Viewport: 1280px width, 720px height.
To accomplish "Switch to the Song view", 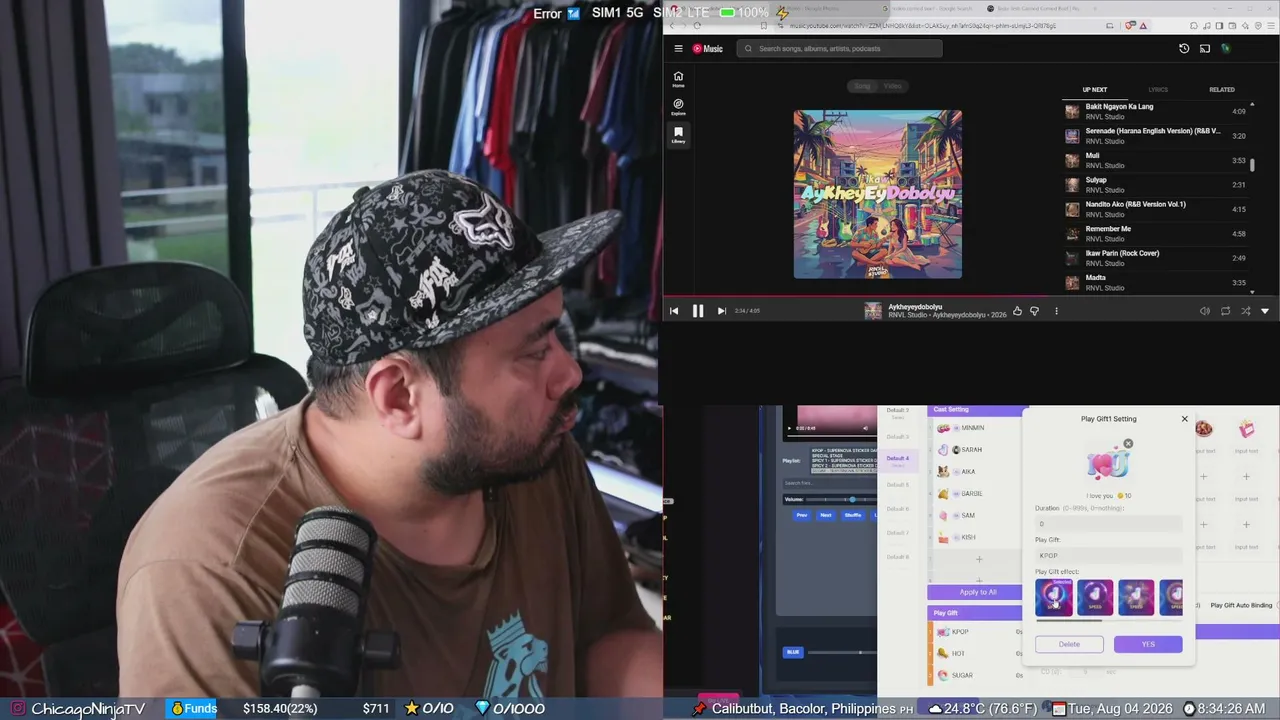I will pyautogui.click(x=862, y=86).
